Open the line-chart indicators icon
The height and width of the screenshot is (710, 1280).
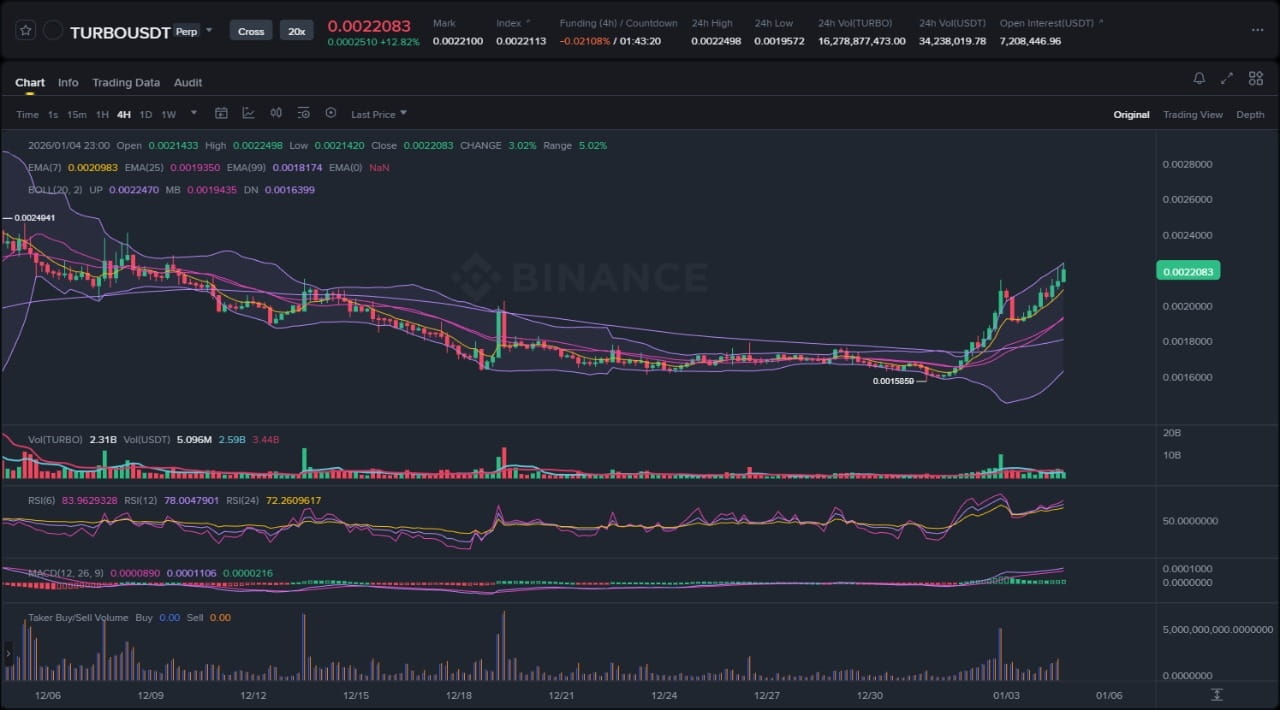pos(248,114)
